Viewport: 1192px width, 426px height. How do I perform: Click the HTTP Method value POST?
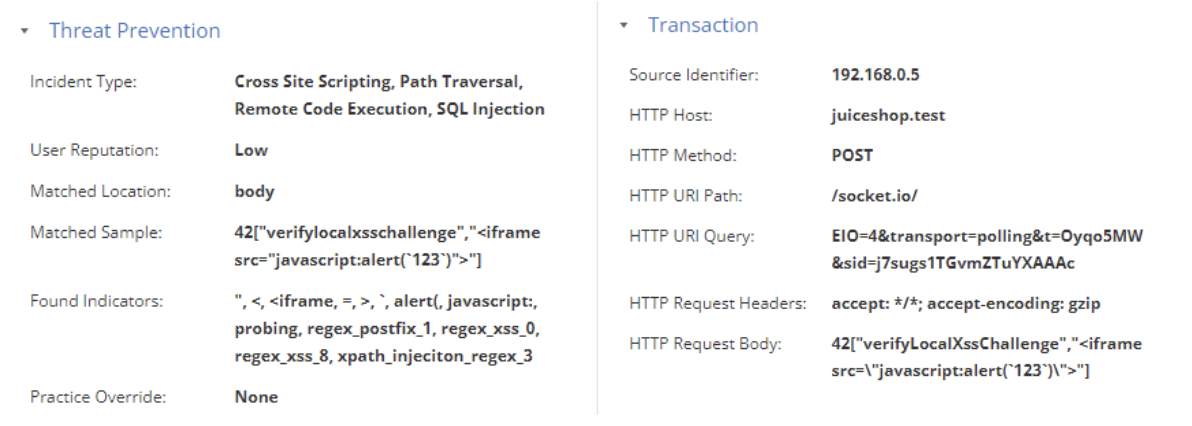point(853,156)
